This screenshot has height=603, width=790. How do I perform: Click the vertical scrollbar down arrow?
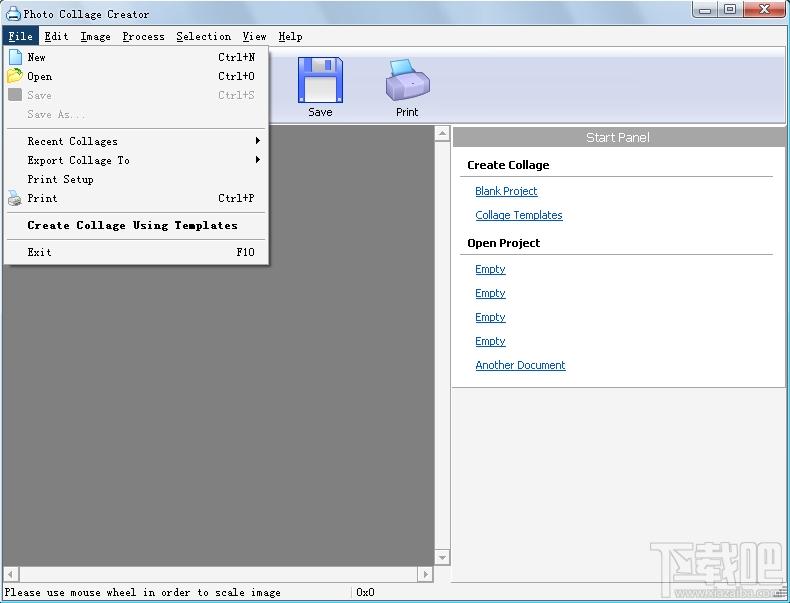click(442, 557)
